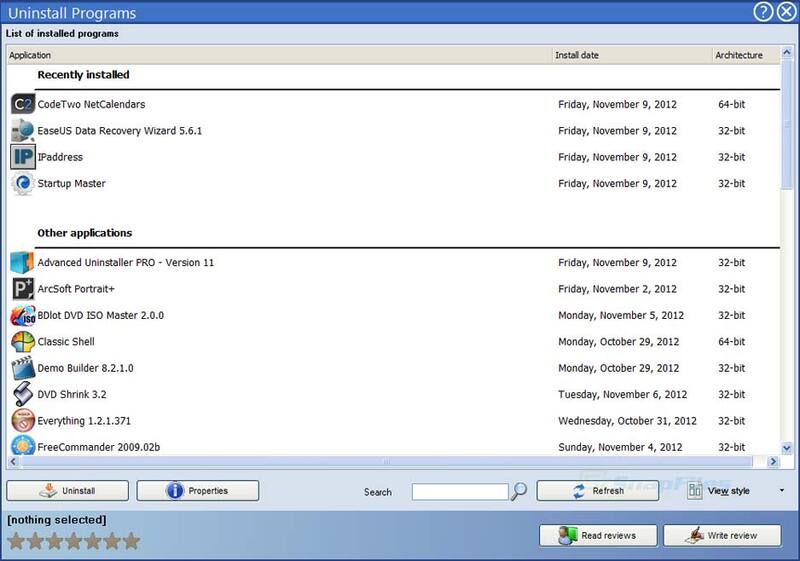
Task: Click the Tuesday, November 6, 2012 date
Action: point(622,395)
